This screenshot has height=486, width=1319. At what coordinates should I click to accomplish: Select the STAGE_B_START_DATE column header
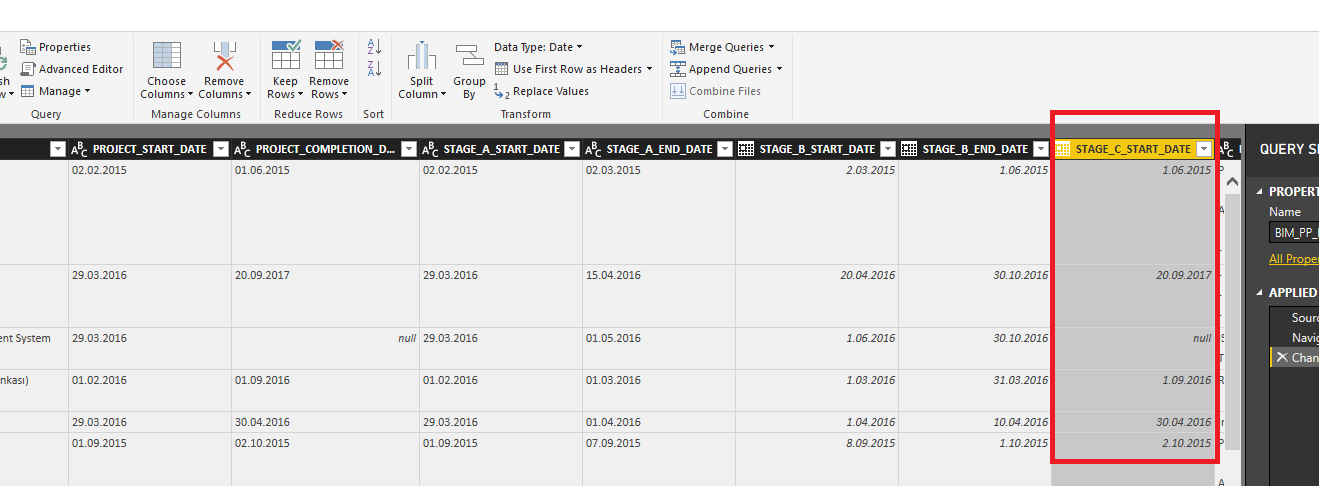click(817, 149)
